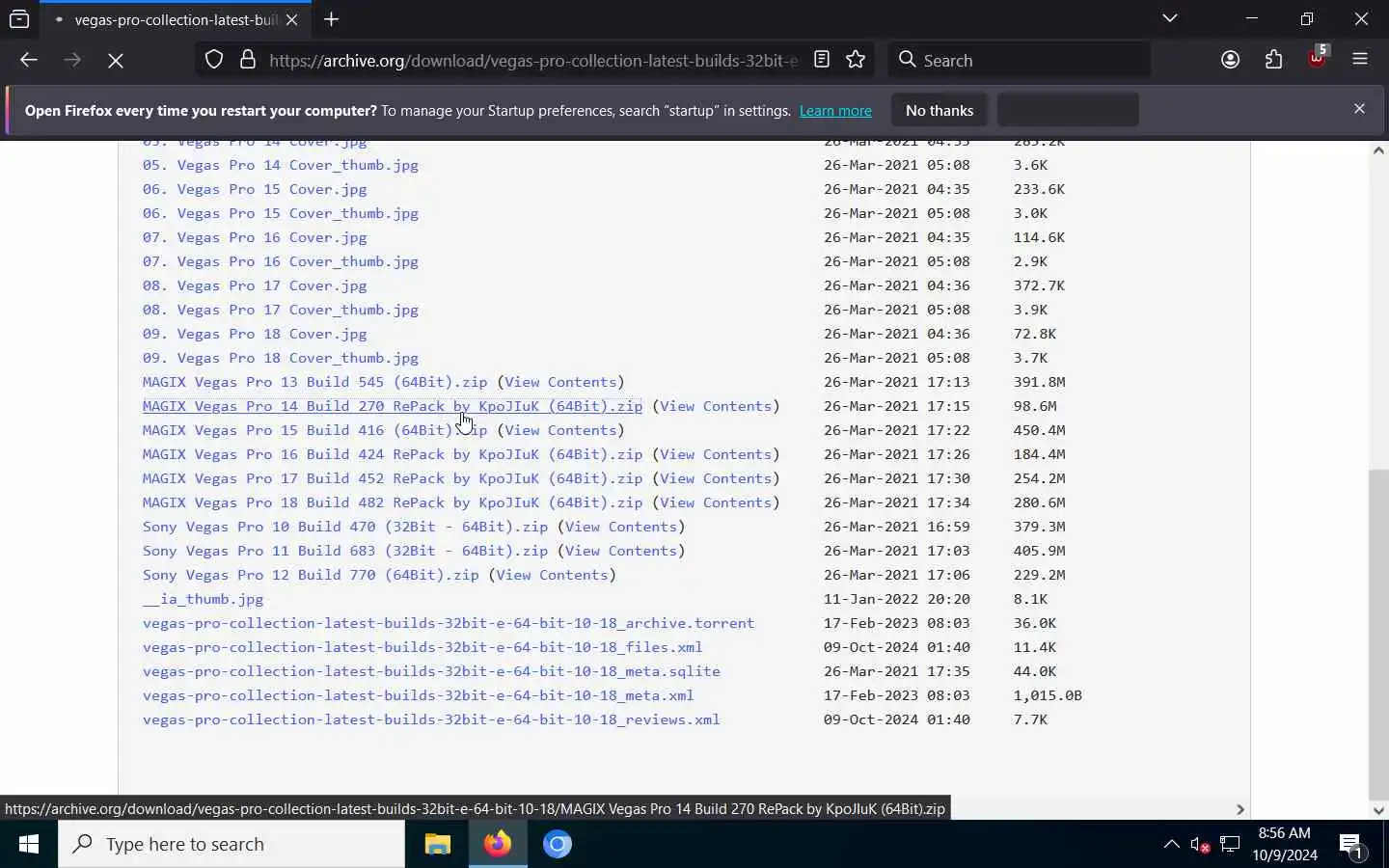Open the Firefox application menu
Screen dimensions: 1389x868
click(x=1360, y=60)
